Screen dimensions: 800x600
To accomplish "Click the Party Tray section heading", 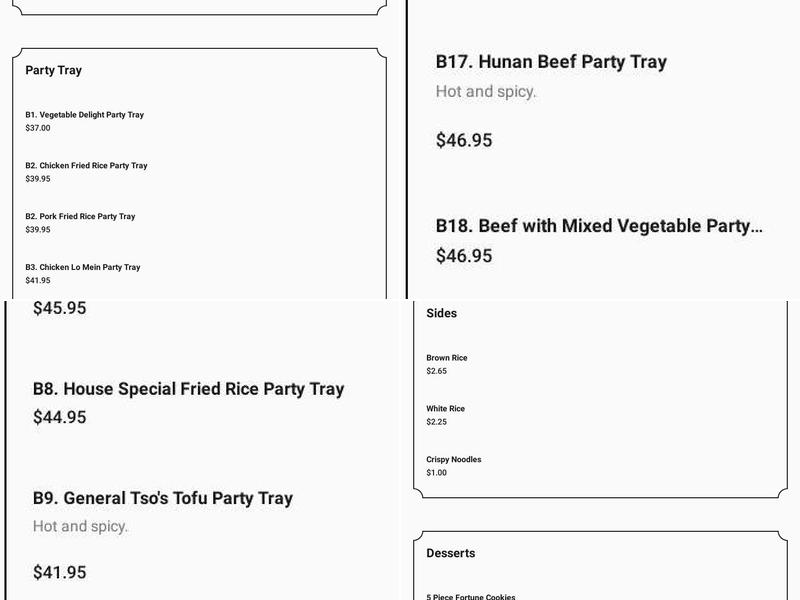I will (x=54, y=71).
